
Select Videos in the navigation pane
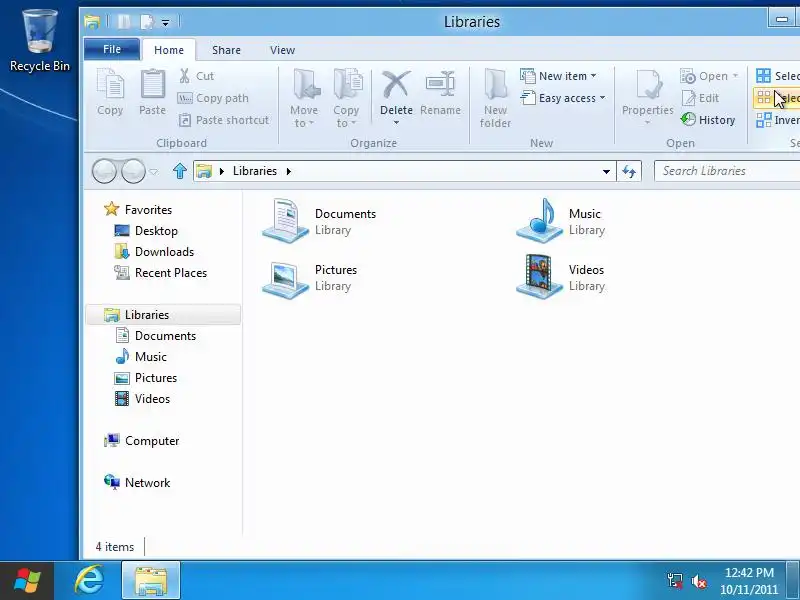tap(142, 399)
